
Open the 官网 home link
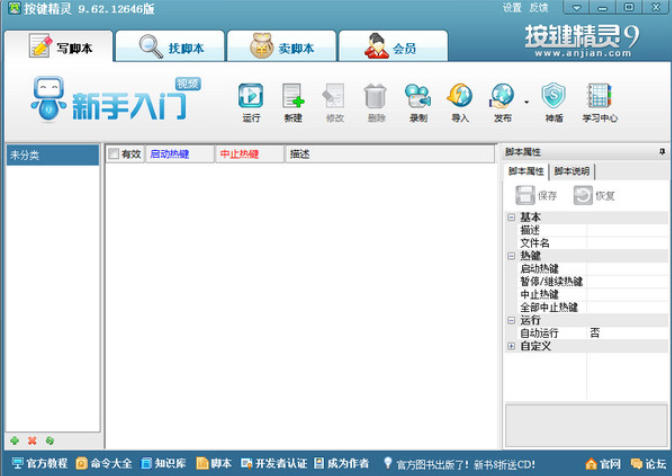[x=603, y=464]
